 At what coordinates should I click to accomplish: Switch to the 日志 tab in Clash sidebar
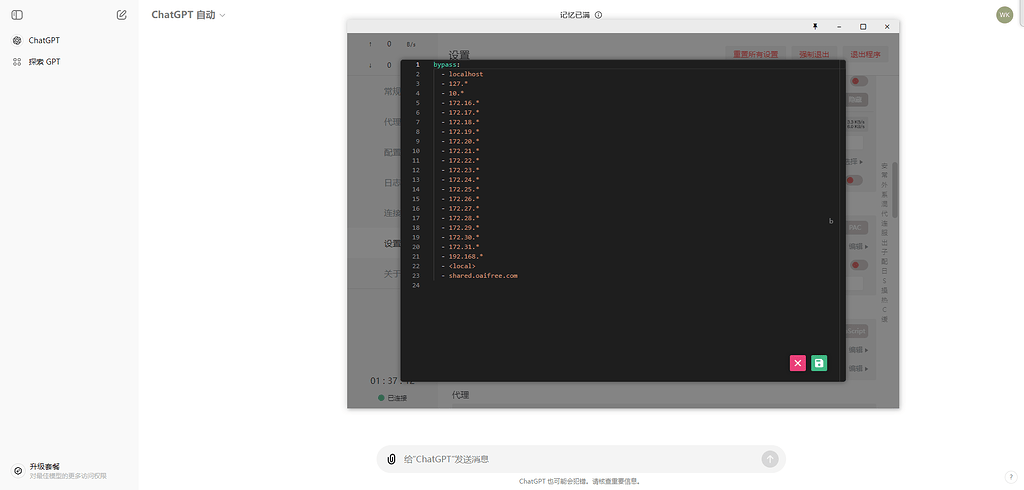point(392,183)
